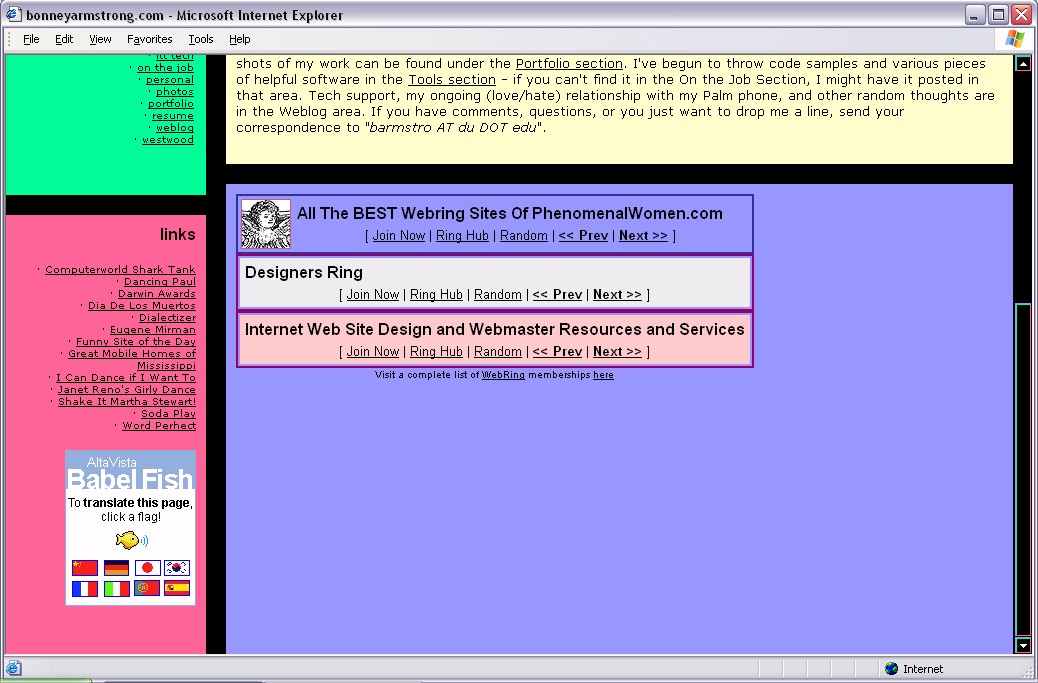Open the Favorites menu
This screenshot has width=1038, height=683.
(149, 39)
